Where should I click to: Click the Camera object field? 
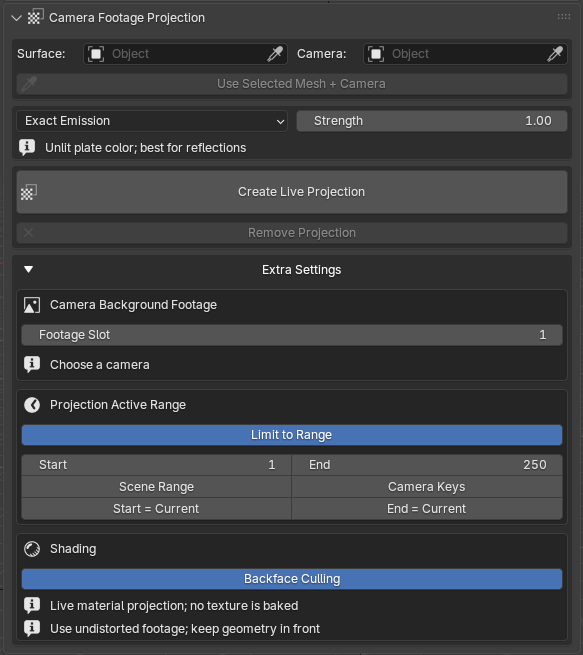click(x=465, y=54)
